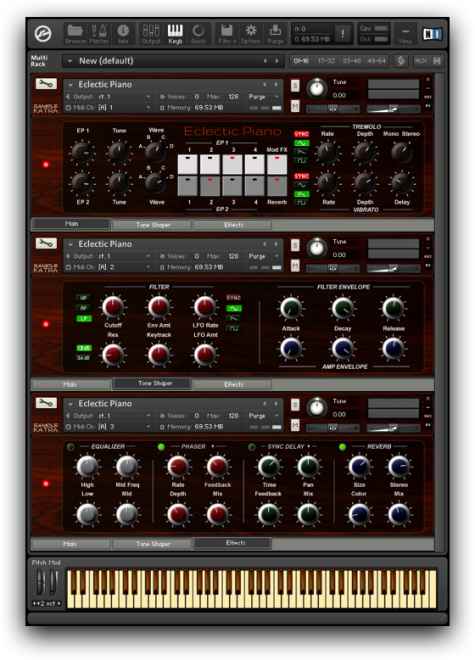
Task: Solo the channel 1 Eclectic Piano instrument
Action: pyautogui.click(x=295, y=85)
